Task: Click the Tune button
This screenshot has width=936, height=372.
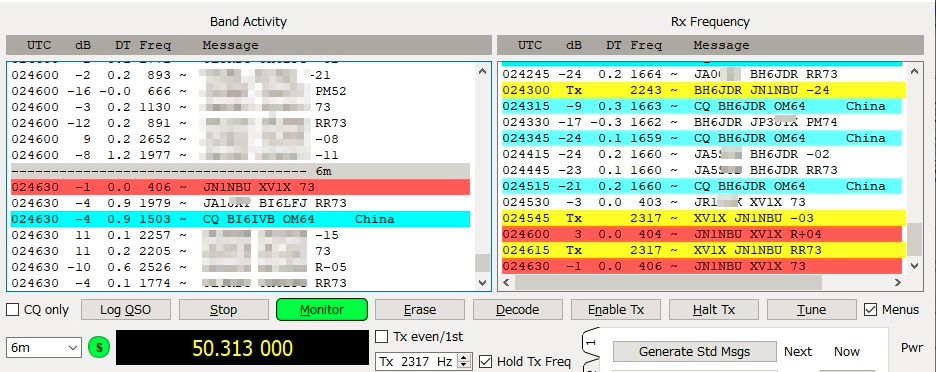Action: point(812,310)
